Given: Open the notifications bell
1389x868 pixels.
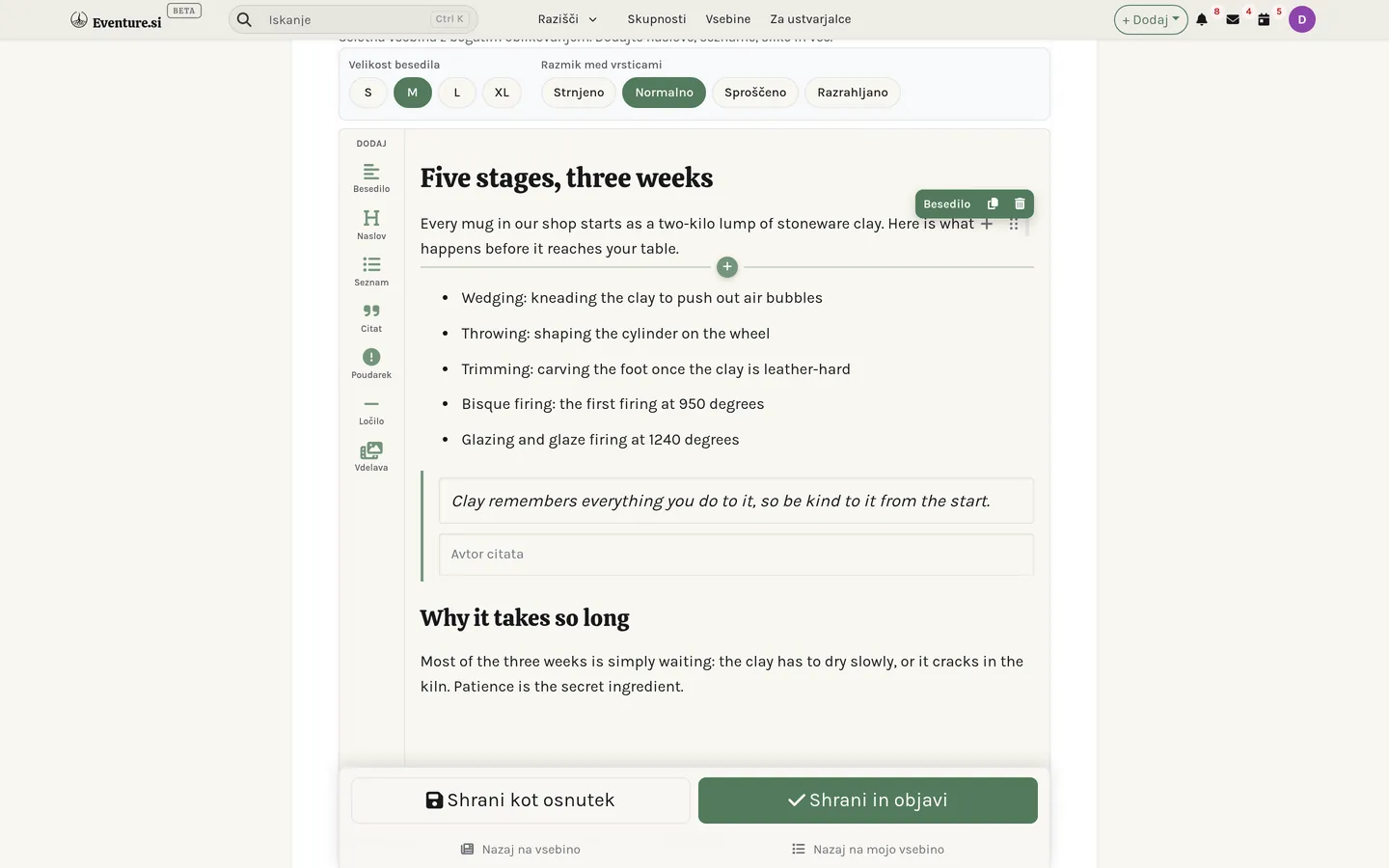Looking at the screenshot, I should (1202, 19).
